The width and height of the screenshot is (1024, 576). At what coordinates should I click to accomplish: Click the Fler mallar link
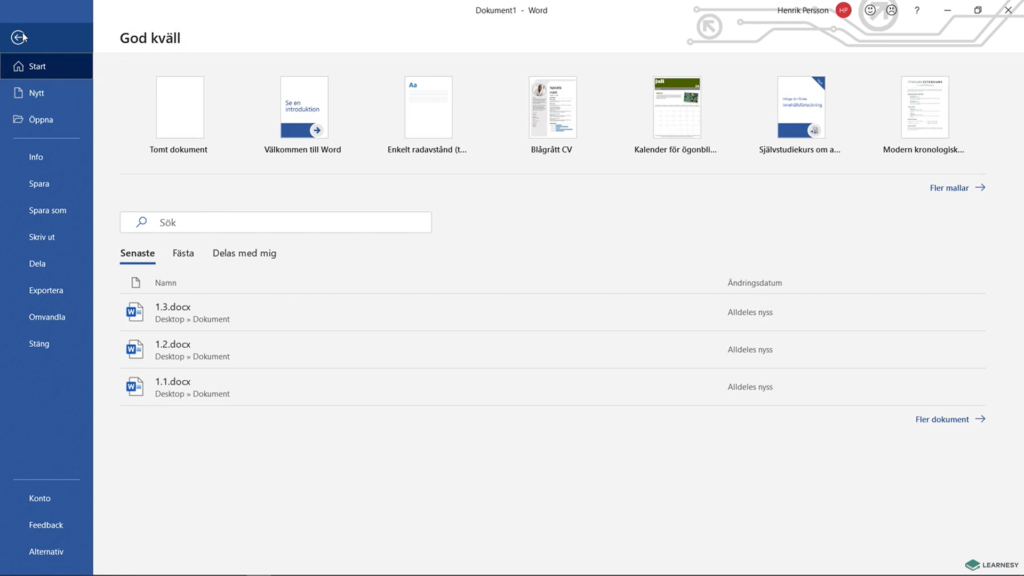pos(957,187)
